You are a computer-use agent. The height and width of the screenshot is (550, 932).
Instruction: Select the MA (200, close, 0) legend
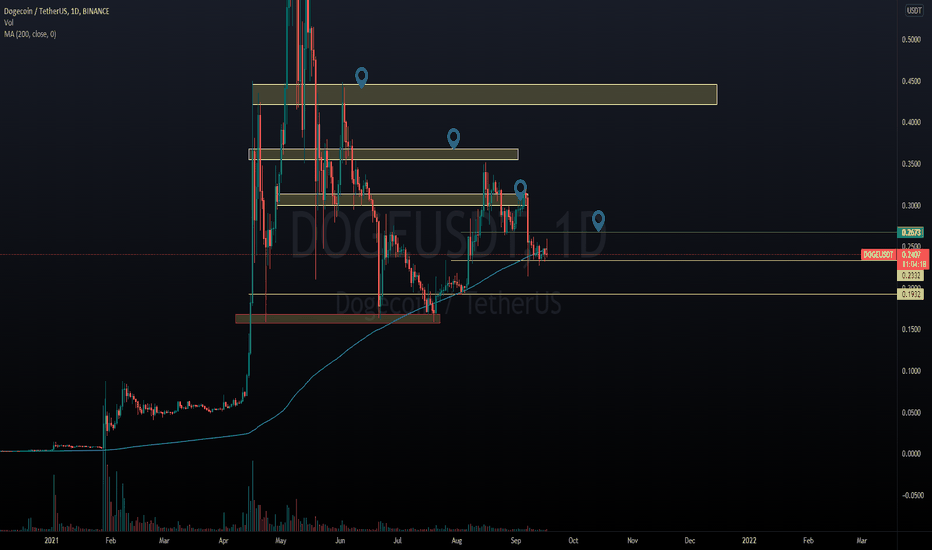(30, 34)
